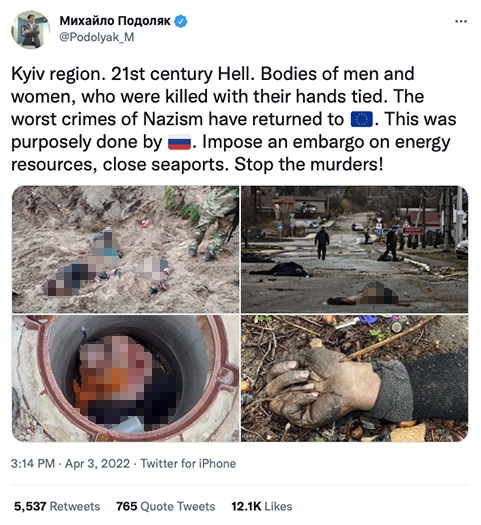Click the blue verified checkmark badge
Screen dimensions: 481x525
click(181, 21)
